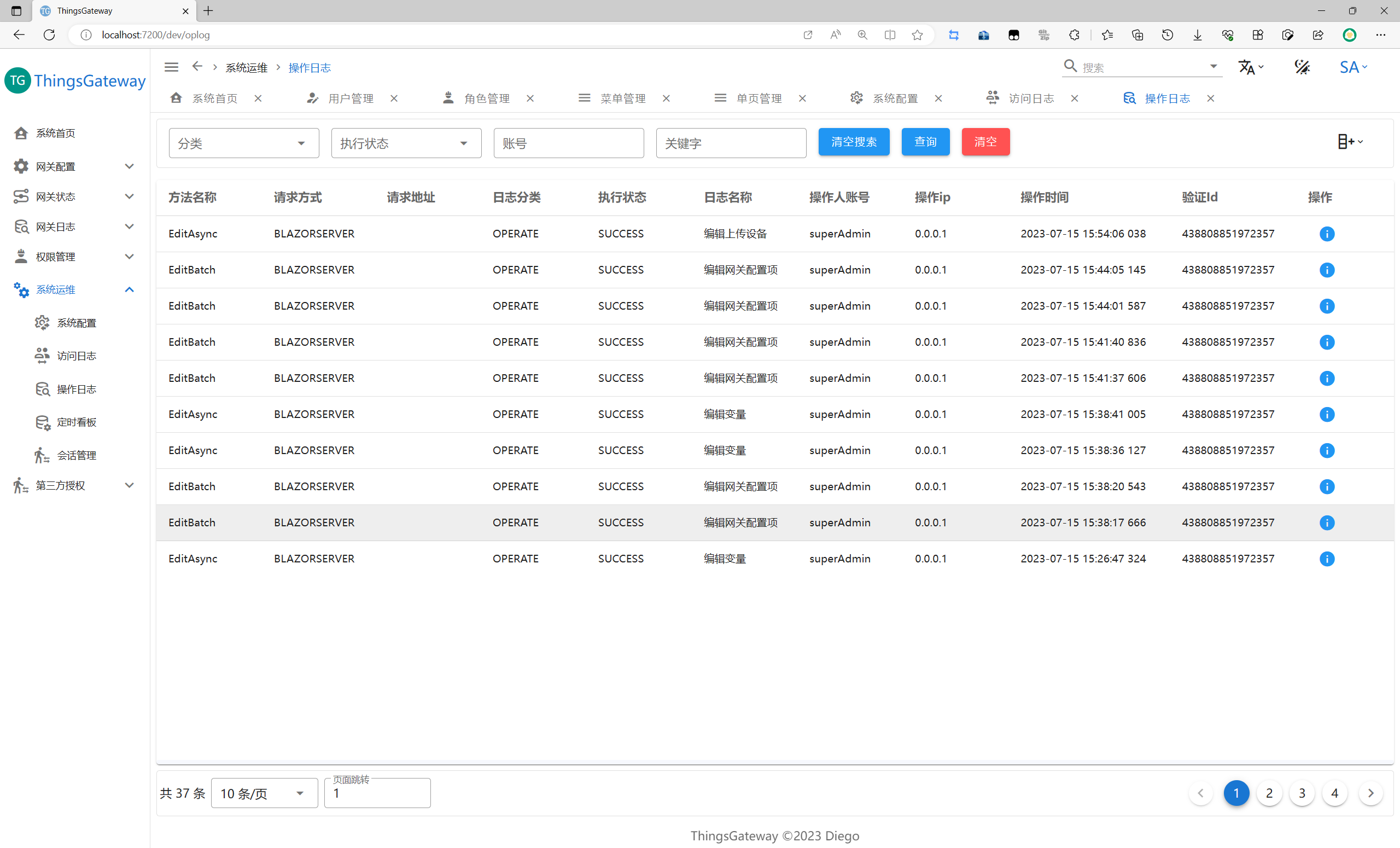Image resolution: width=1400 pixels, height=848 pixels.
Task: Open 会话管理 in the sidebar
Action: [76, 455]
